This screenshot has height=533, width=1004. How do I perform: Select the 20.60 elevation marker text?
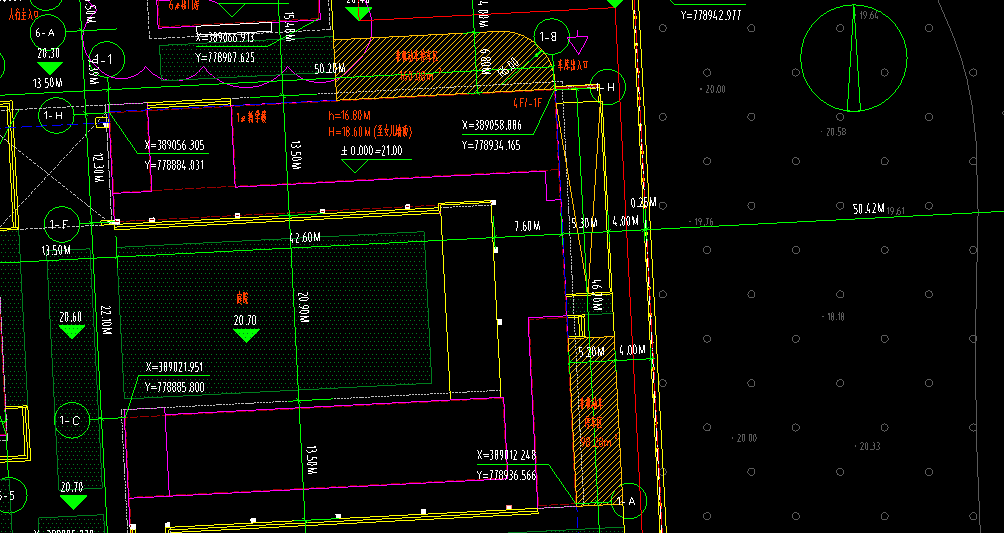70,317
